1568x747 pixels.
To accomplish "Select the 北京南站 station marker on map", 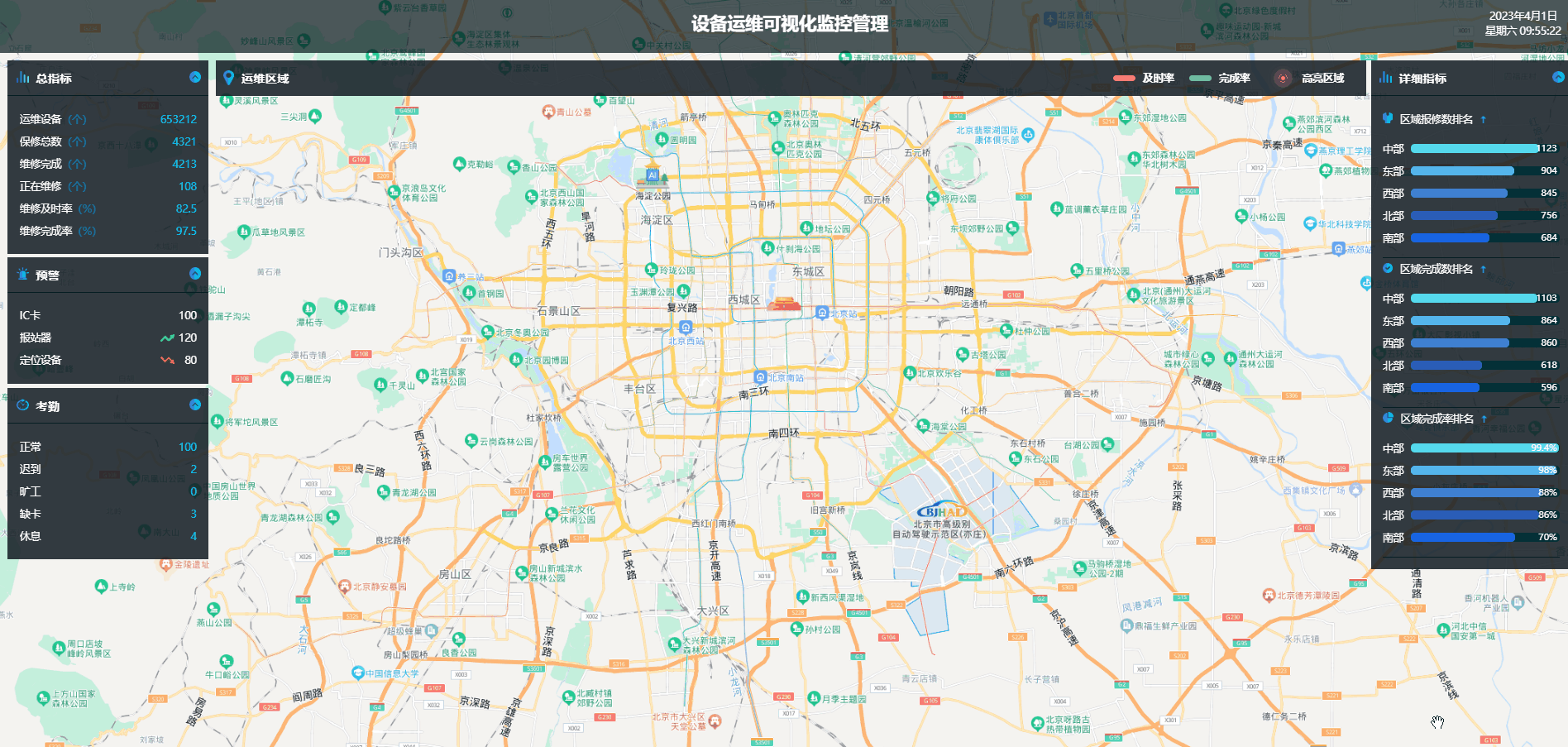I will [760, 377].
